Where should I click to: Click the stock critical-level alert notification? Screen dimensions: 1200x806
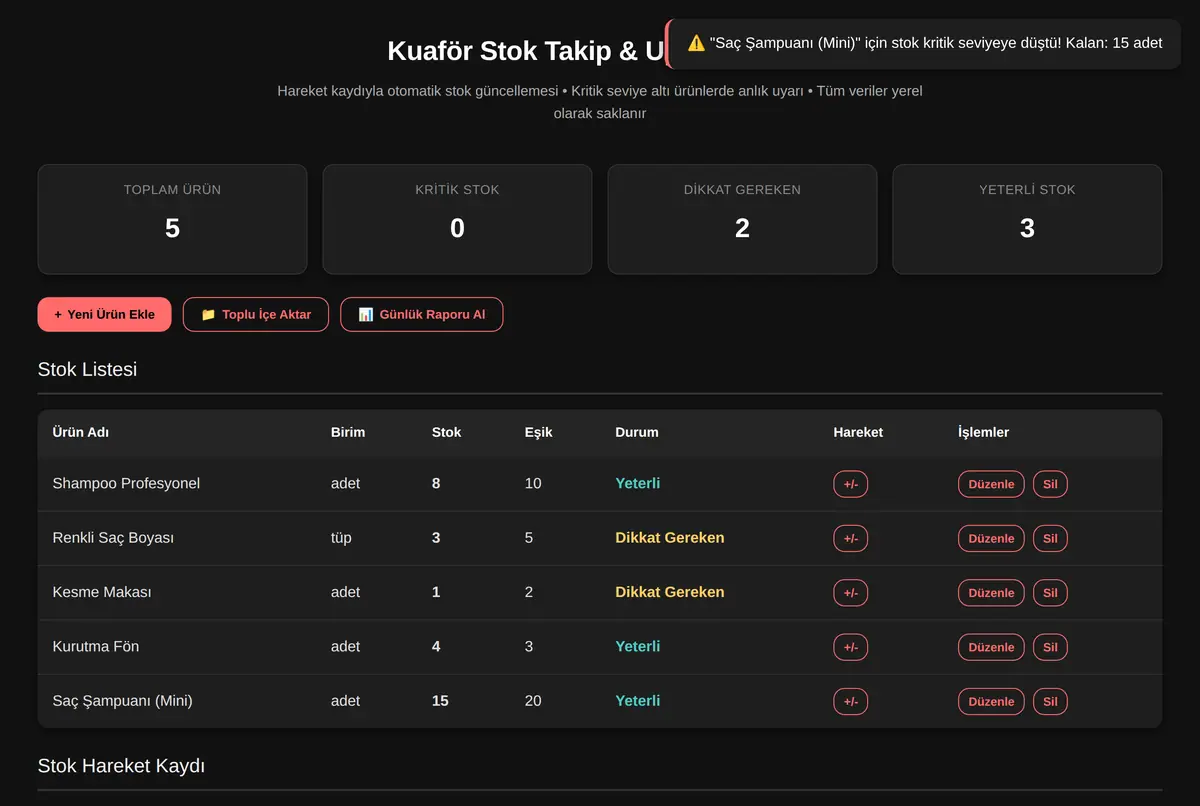(922, 43)
